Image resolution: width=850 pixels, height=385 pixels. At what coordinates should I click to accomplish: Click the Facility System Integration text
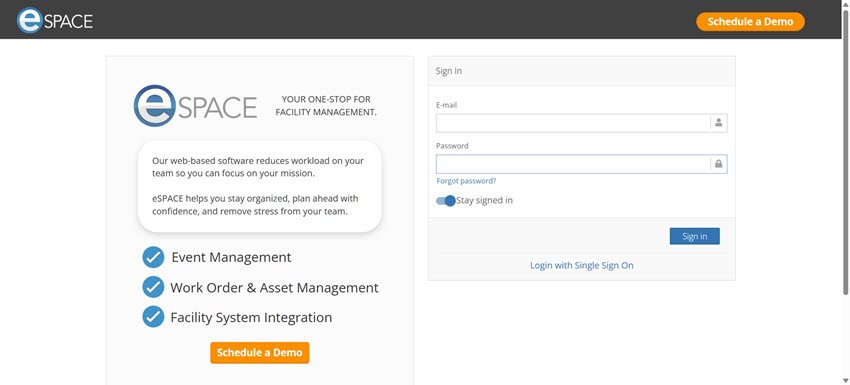[x=251, y=317]
